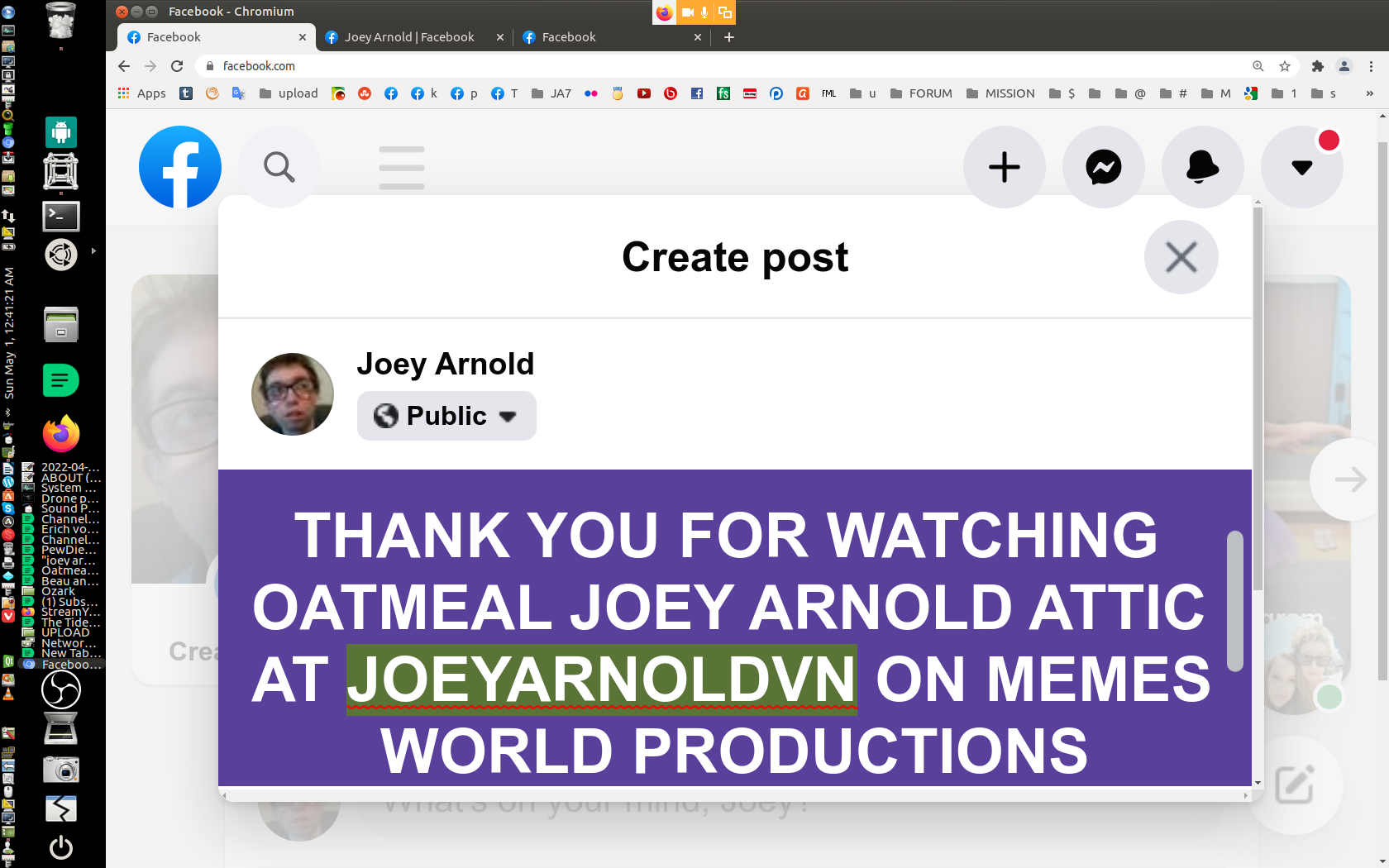Open the Flickr bookmark icon
The image size is (1389, 868).
pyautogui.click(x=591, y=93)
